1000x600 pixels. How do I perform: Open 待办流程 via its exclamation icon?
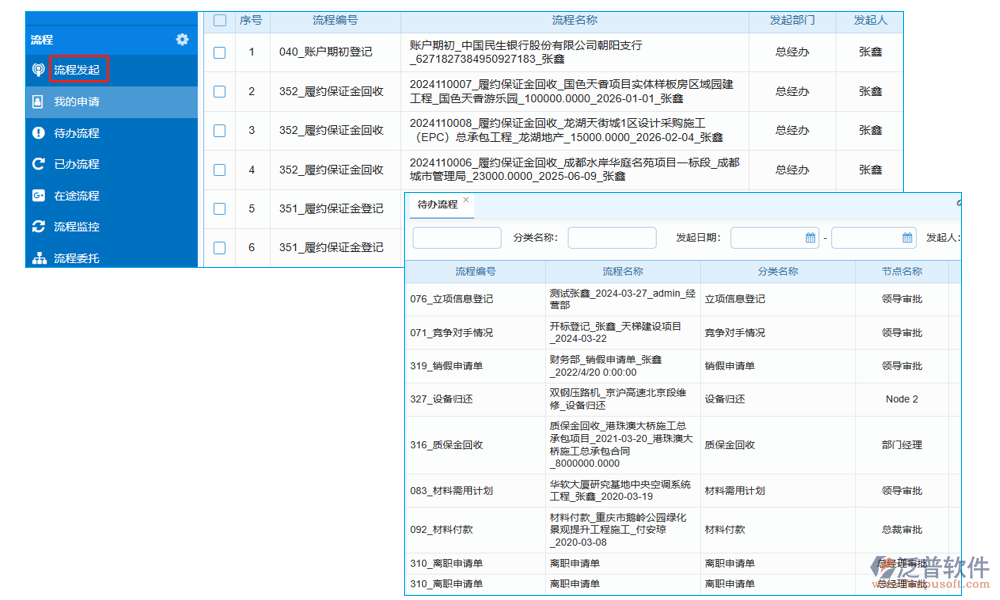click(x=38, y=130)
